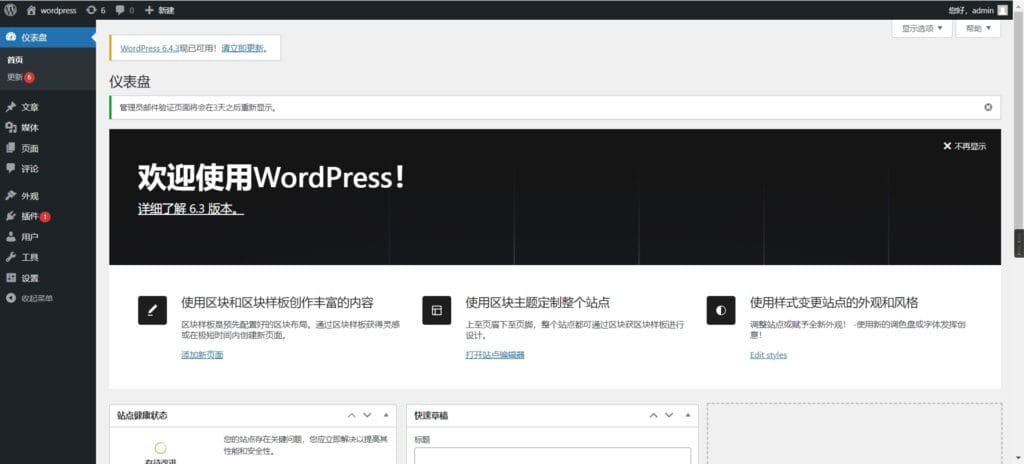This screenshot has height=464, width=1024.
Task: Click the 文章 pin icon in sidebar
Action: [10, 107]
